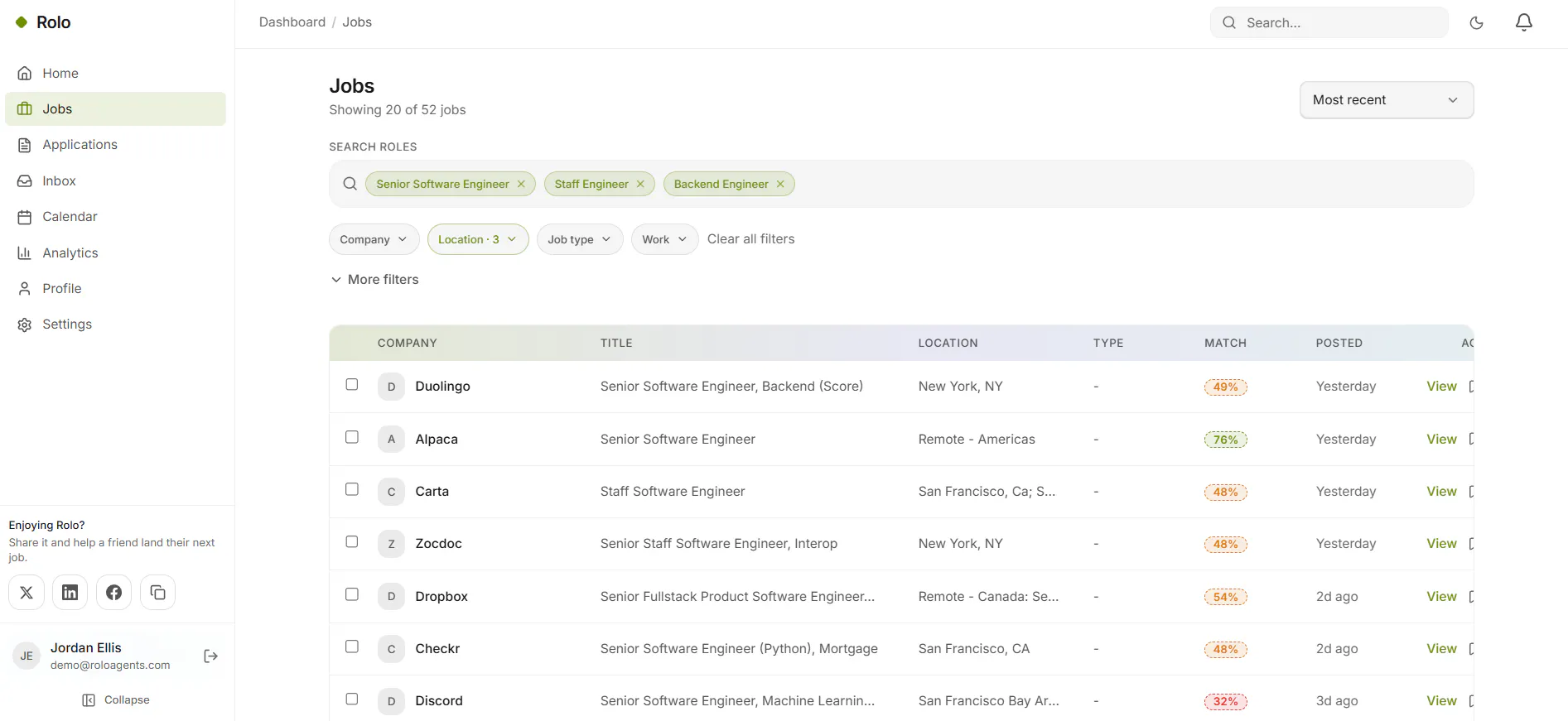The height and width of the screenshot is (721, 1568).
Task: Share Rolo on LinkedIn
Action: point(70,593)
